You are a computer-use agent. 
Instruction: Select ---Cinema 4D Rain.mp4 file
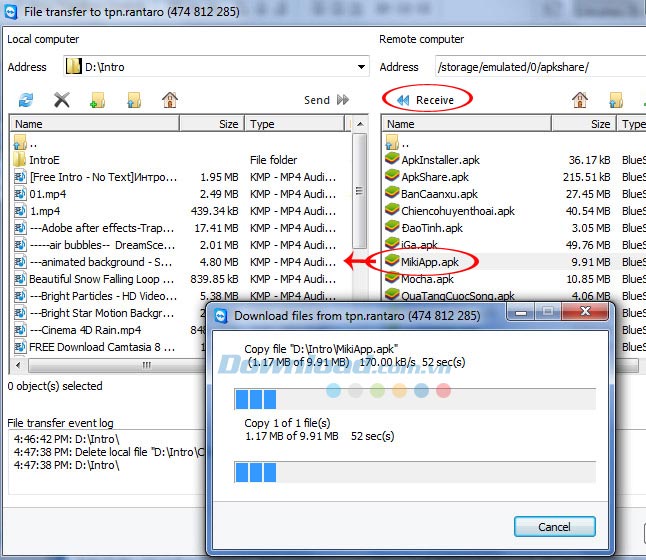(x=77, y=330)
